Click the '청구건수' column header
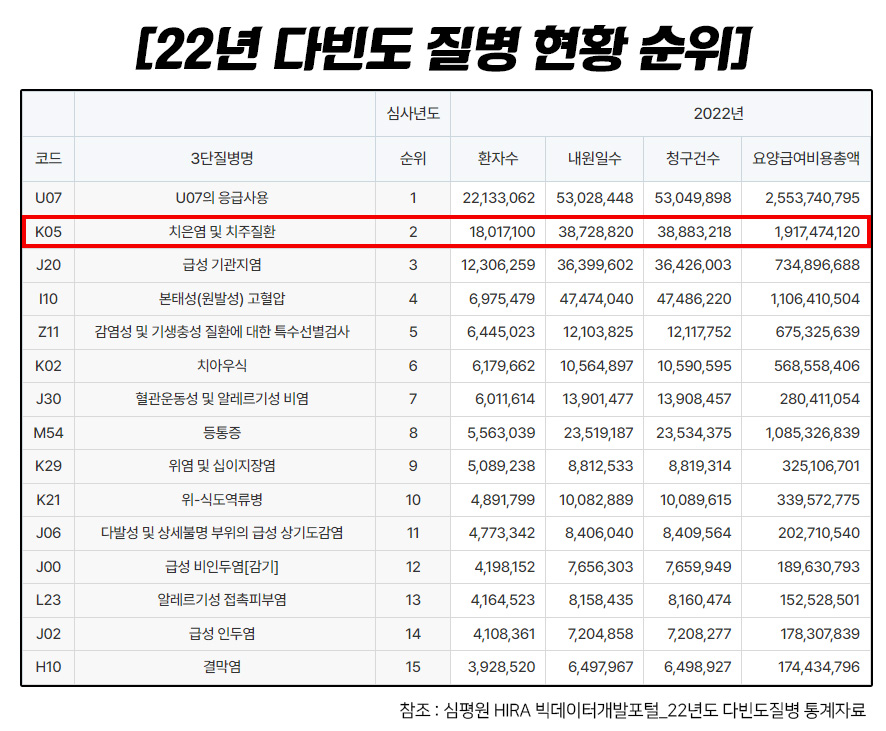886x731 pixels. point(693,158)
